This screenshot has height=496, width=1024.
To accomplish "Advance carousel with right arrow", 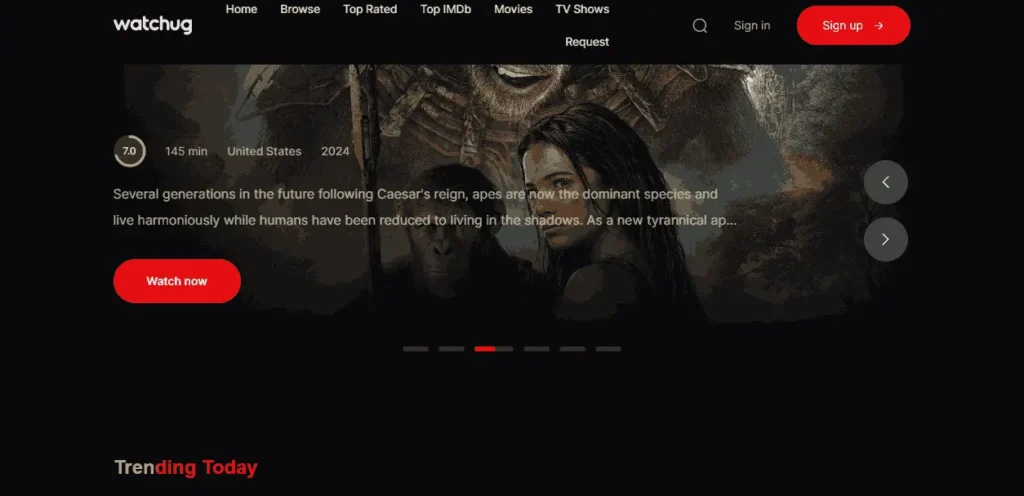I will 886,240.
